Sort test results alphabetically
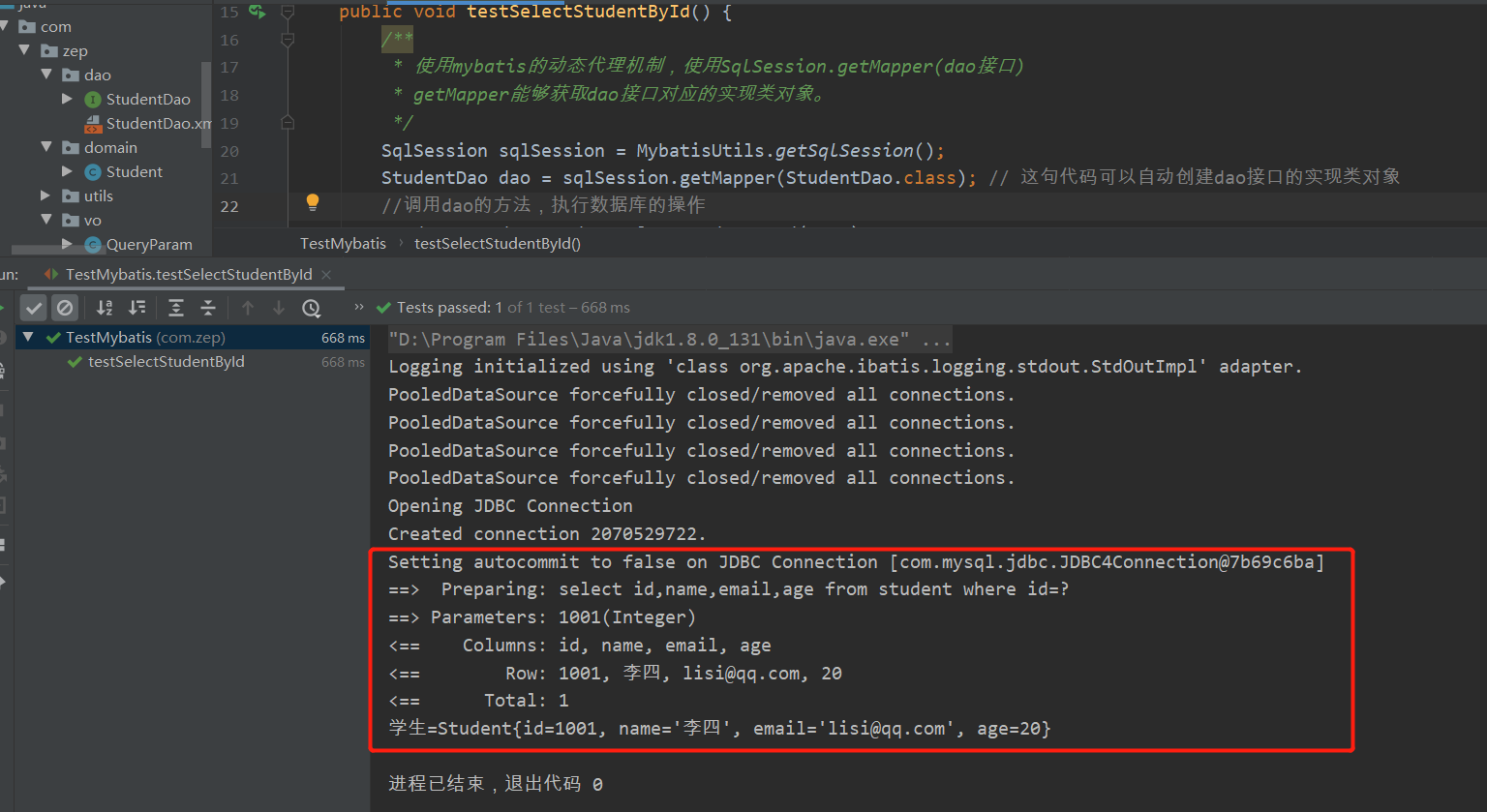 (105, 308)
